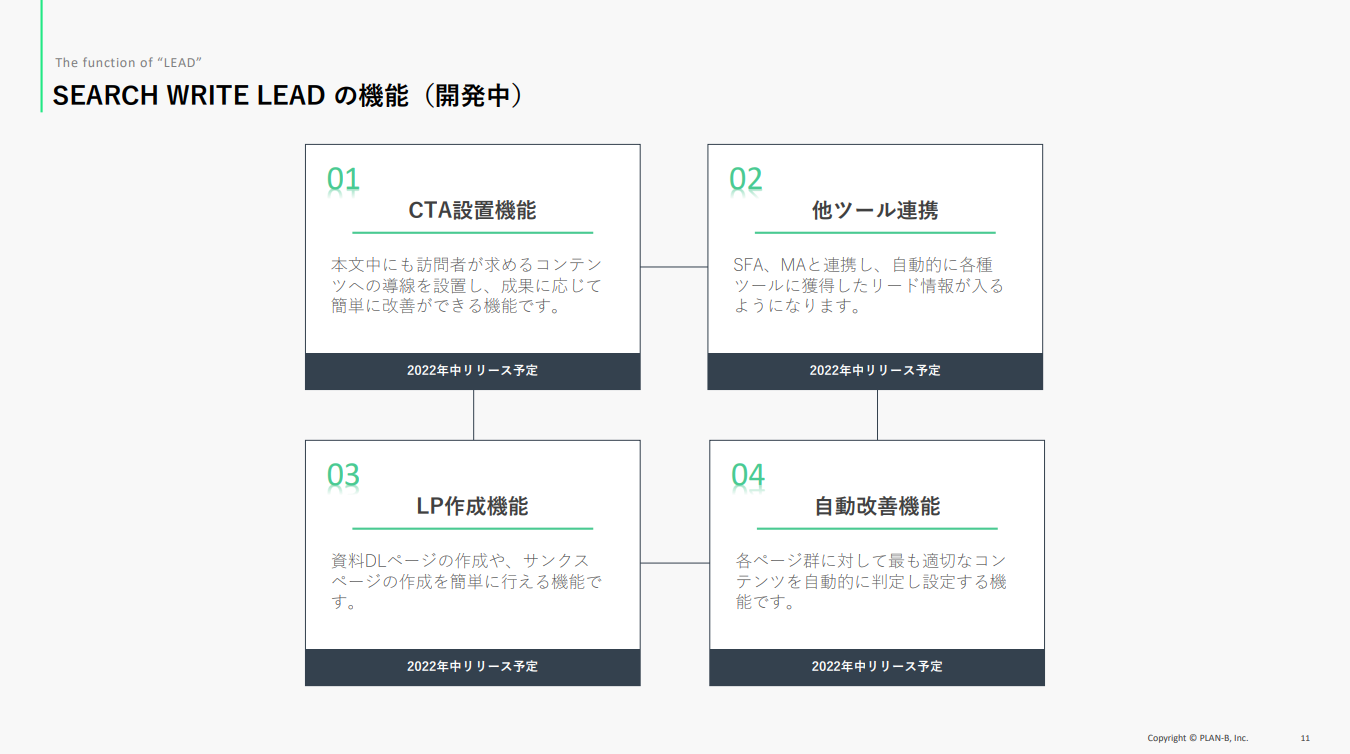1350x754 pixels.
Task: Click the description starting with "各ページ群に対して"
Action: point(871,582)
